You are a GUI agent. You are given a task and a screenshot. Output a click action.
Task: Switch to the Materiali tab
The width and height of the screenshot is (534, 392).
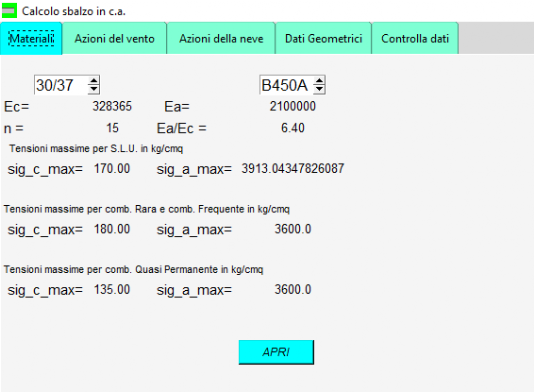(31, 38)
